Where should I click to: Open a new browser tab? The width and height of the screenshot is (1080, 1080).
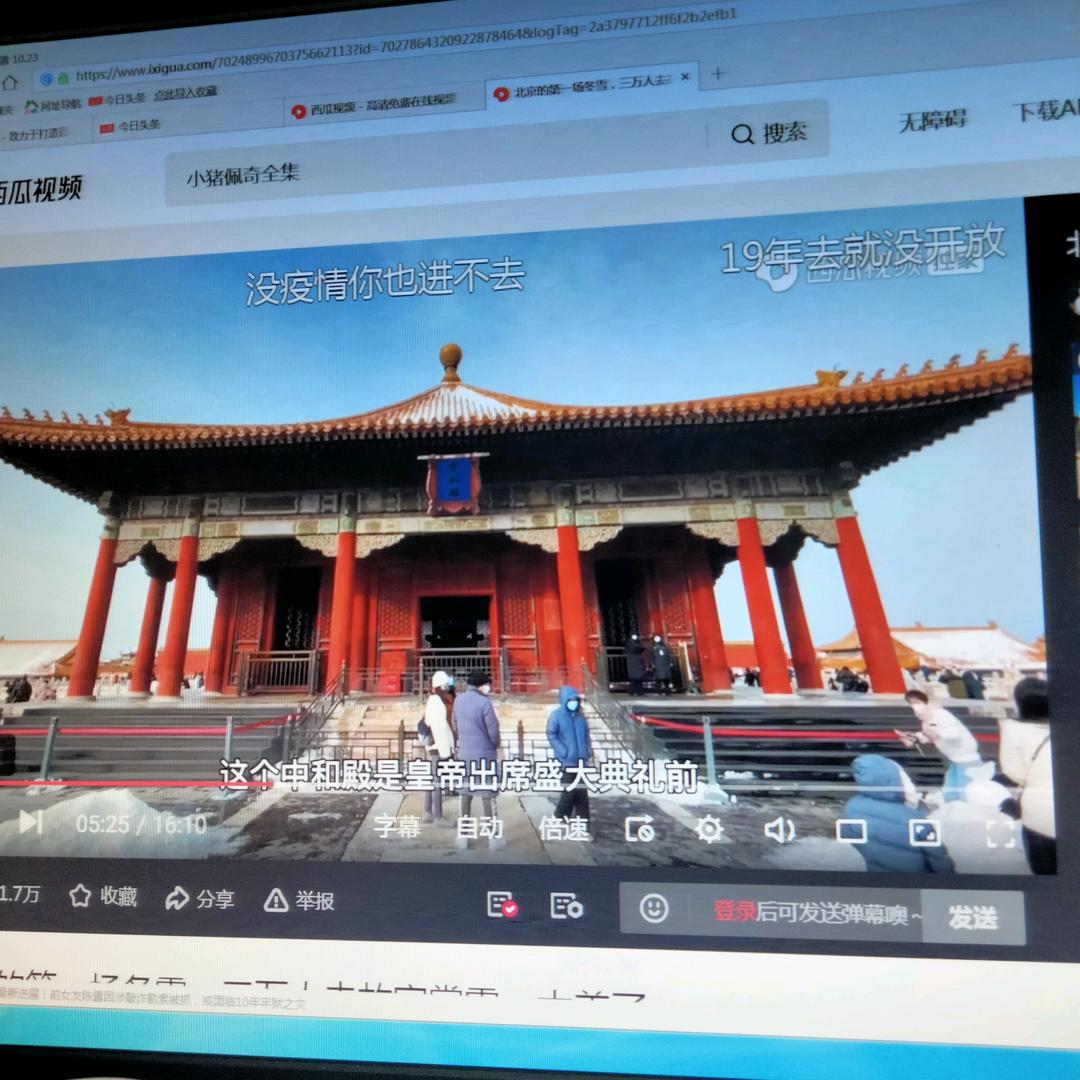(717, 73)
